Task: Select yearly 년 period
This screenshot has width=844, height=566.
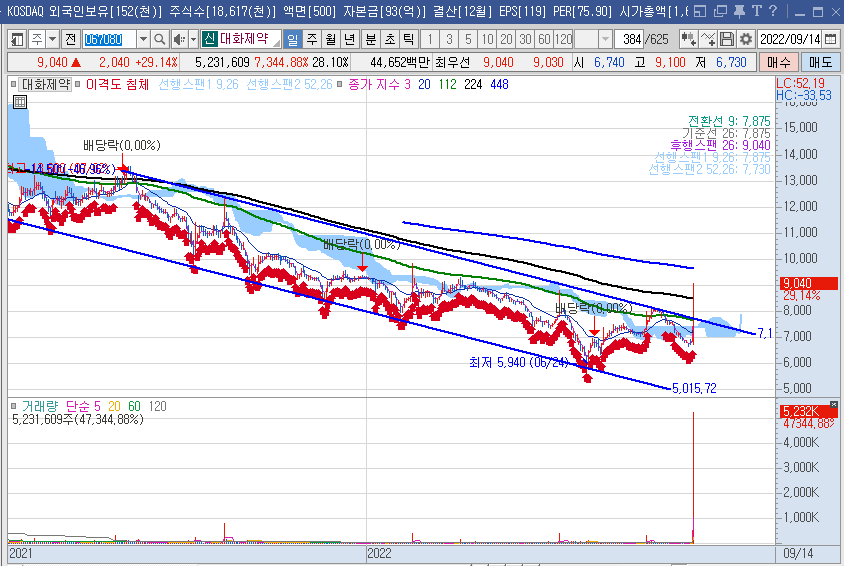Action: (349, 39)
